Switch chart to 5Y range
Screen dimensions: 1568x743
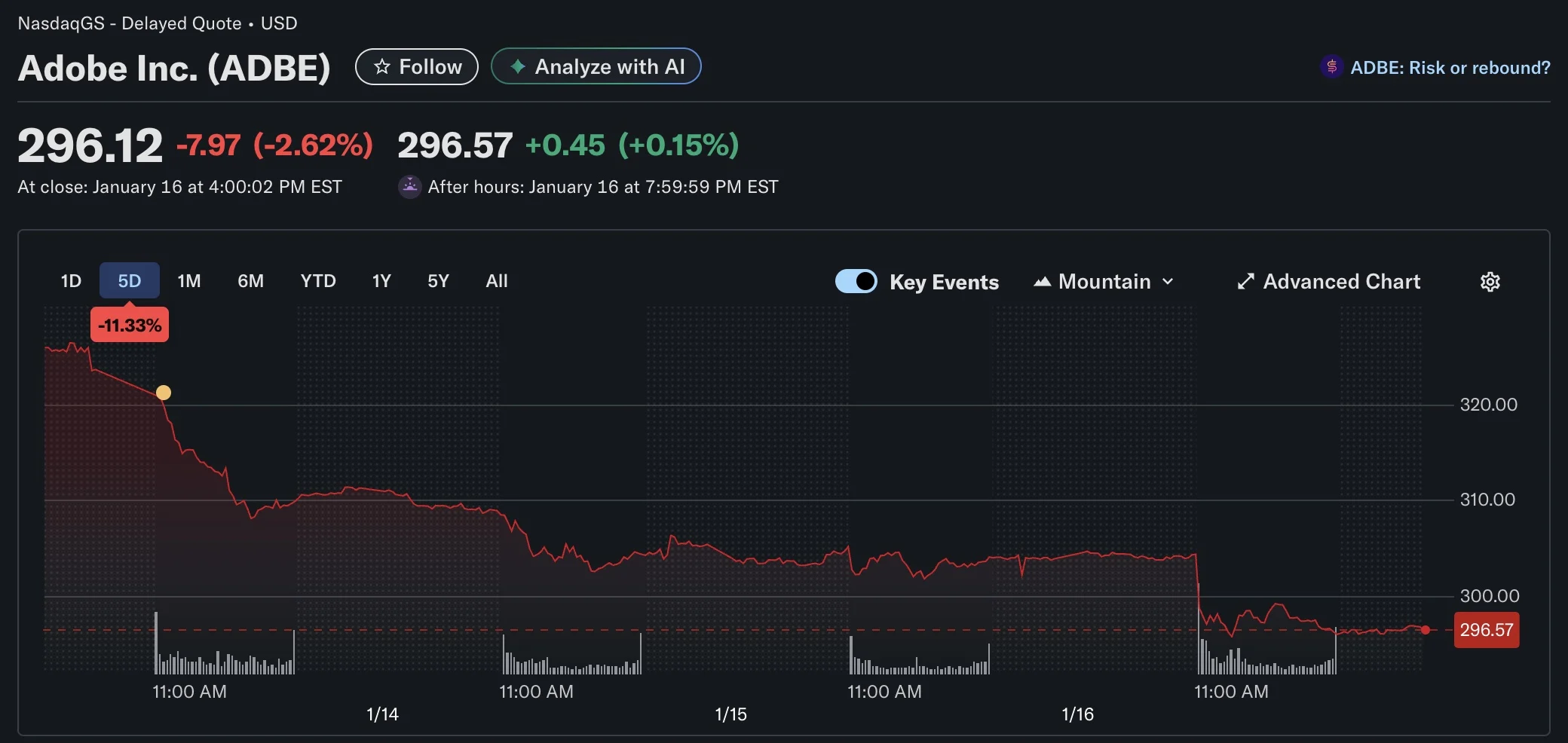click(438, 281)
